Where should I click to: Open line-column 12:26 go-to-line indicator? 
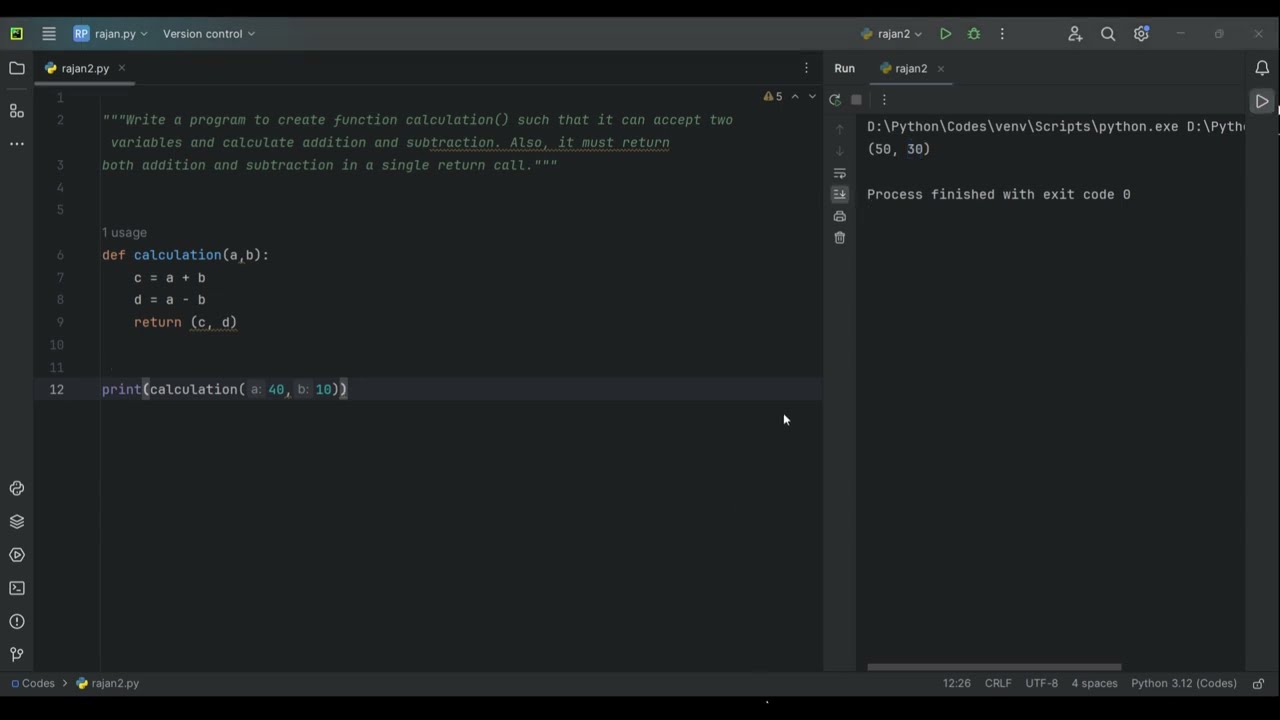pyautogui.click(x=956, y=683)
